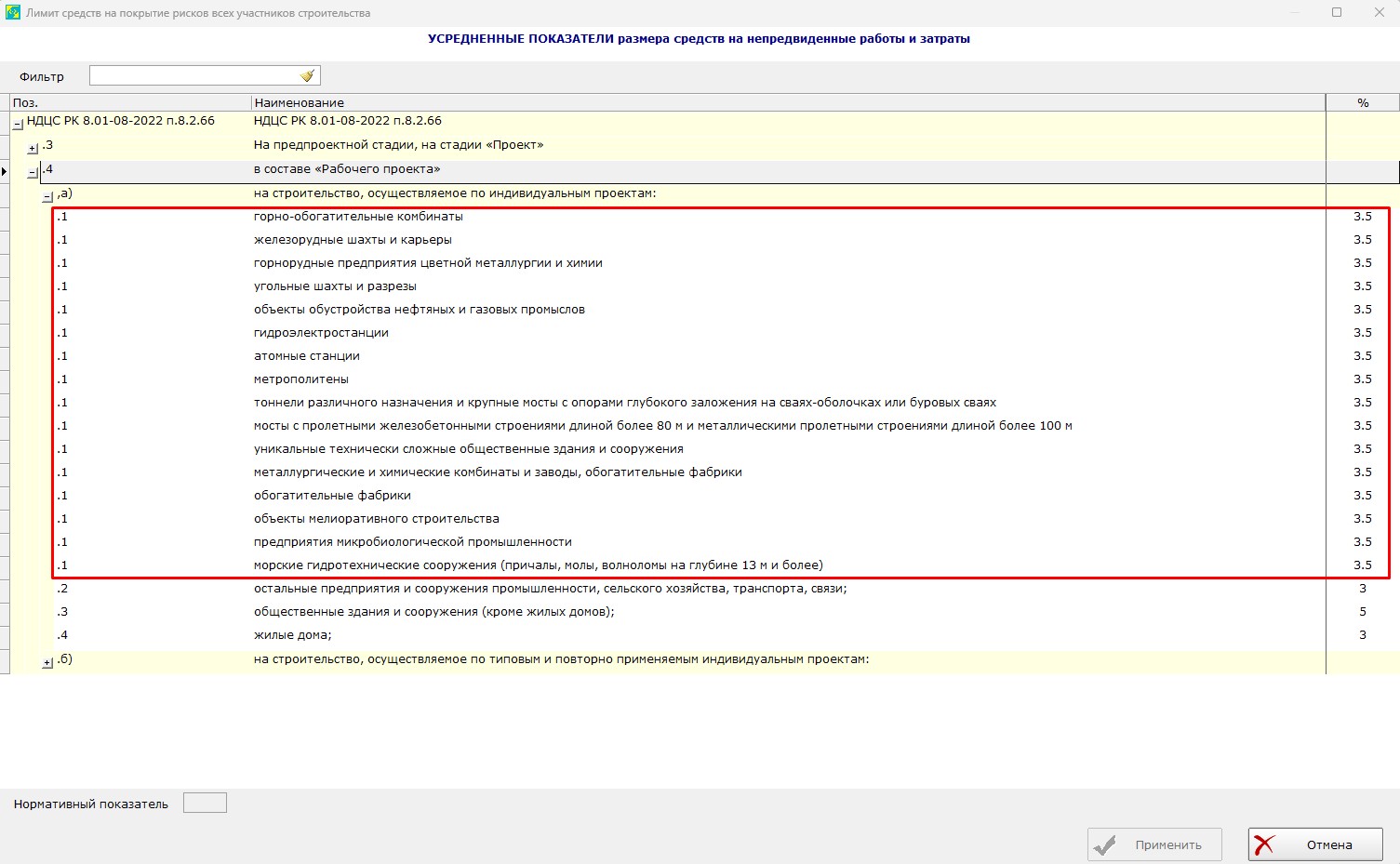
Task: Click inside the Фильтр input field
Action: [x=186, y=74]
